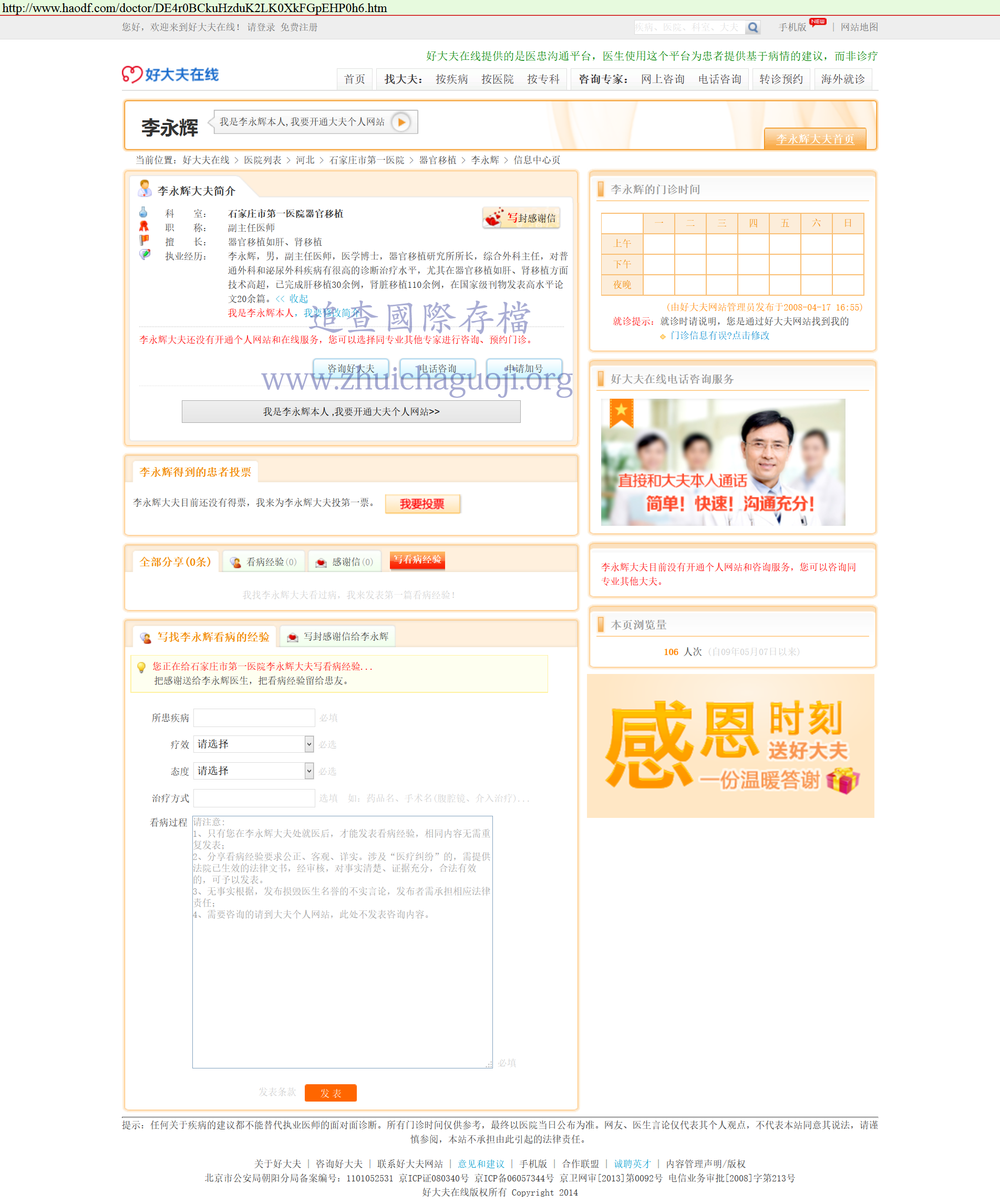The width and height of the screenshot is (1000, 1204).
Task: Click into the 所患疾病 input field
Action: pos(254,718)
